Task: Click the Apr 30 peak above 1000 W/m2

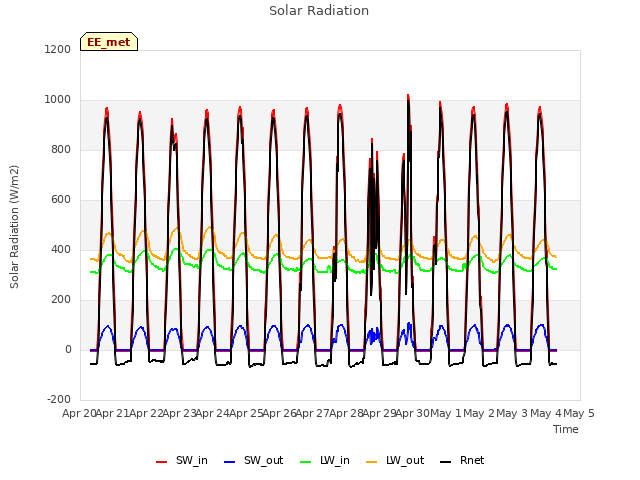Action: tap(408, 97)
